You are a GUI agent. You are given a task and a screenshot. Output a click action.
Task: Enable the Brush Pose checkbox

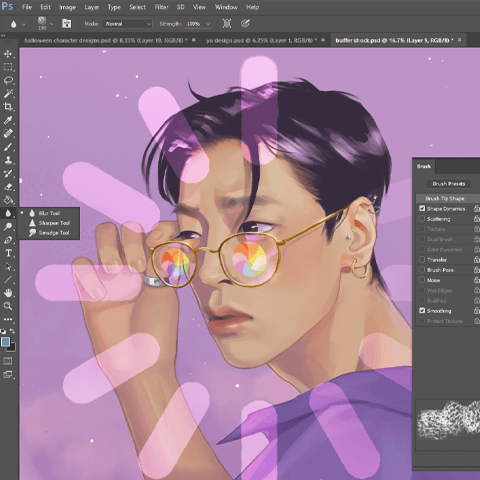[422, 270]
